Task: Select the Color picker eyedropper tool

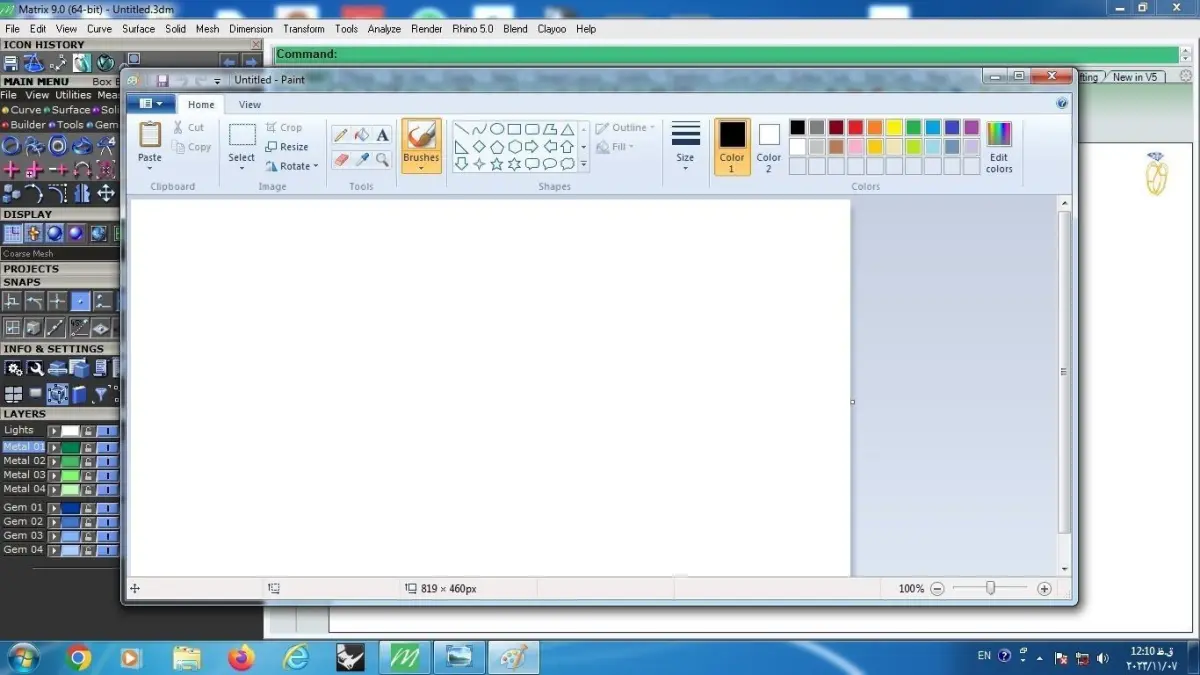Action: (362, 160)
